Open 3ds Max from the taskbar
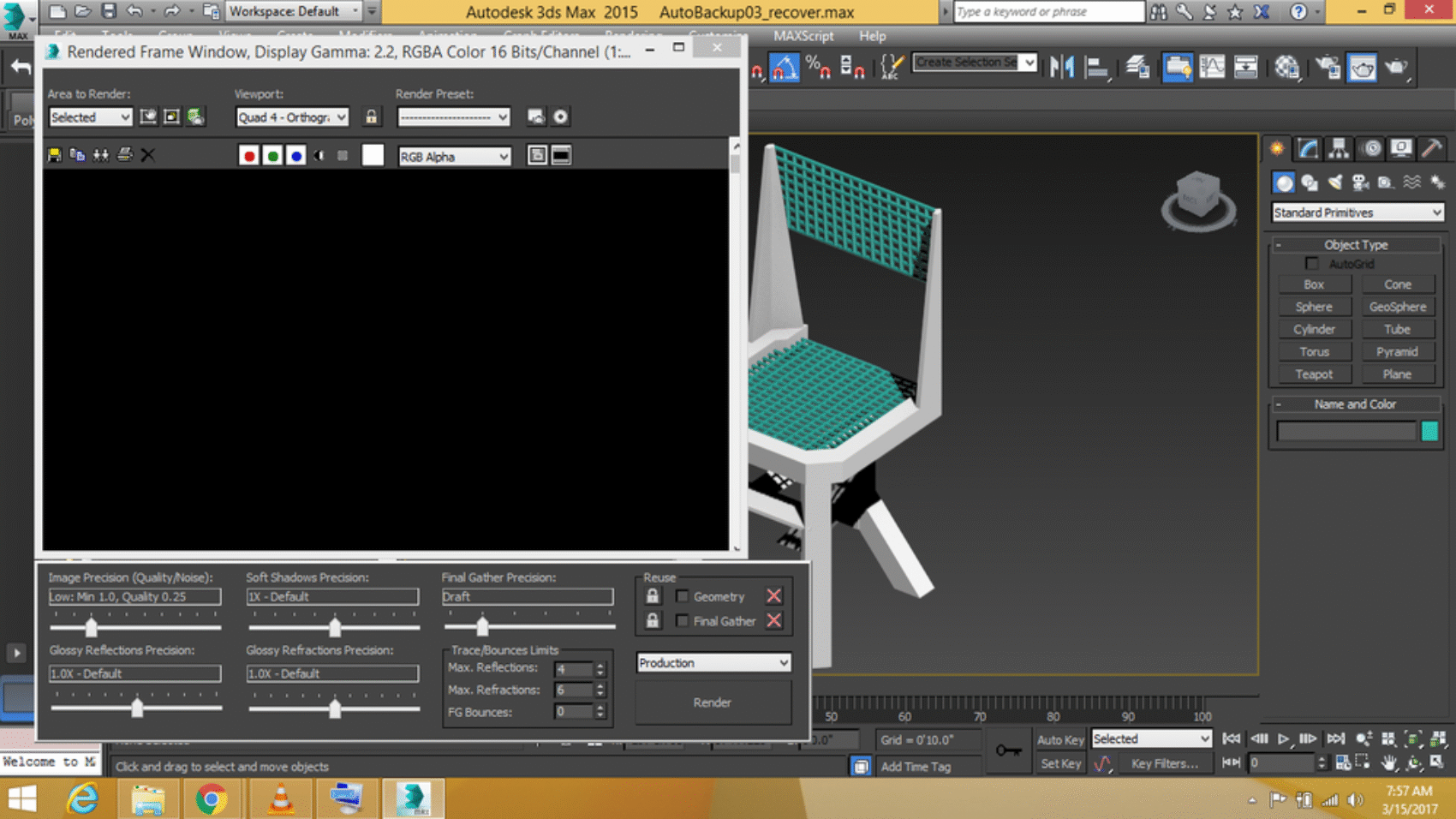The image size is (1456, 819). [415, 799]
